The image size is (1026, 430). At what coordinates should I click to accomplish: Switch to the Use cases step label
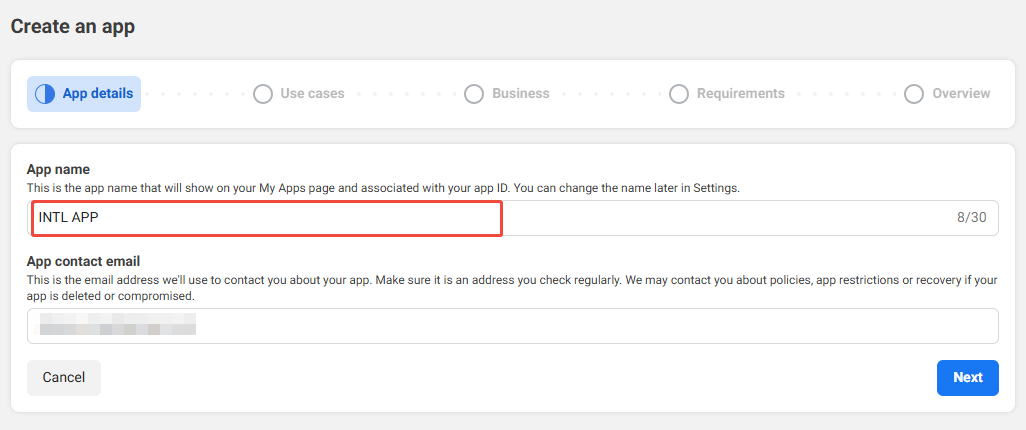click(x=312, y=94)
